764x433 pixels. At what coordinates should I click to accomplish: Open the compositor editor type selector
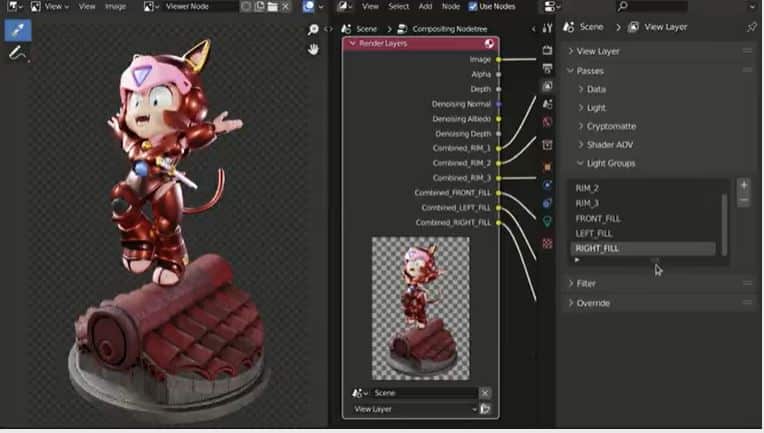point(345,6)
